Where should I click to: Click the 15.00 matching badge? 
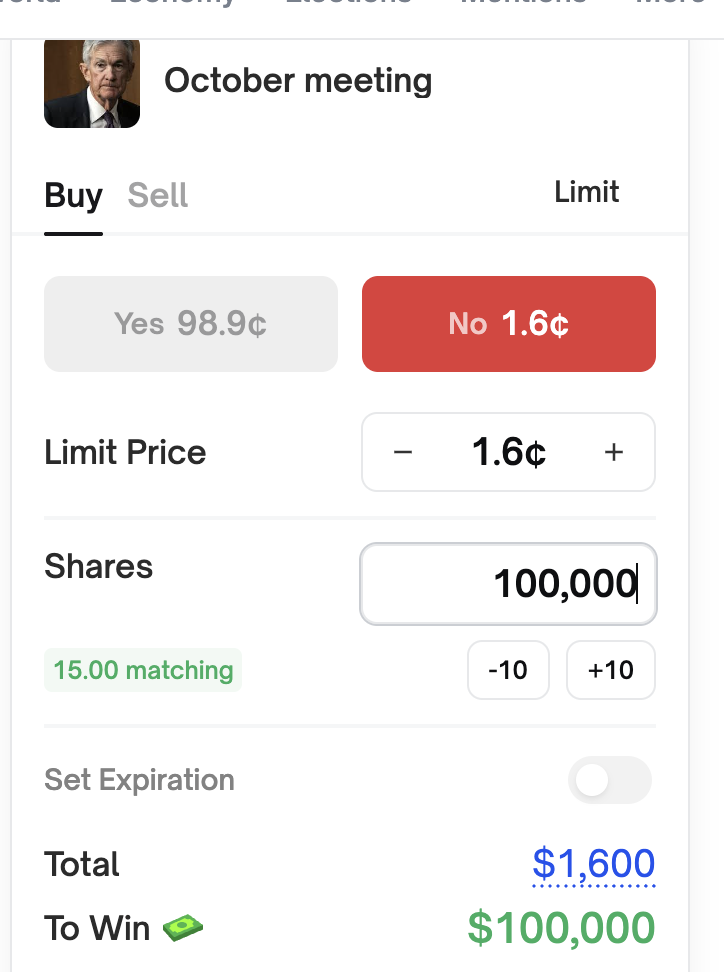143,670
